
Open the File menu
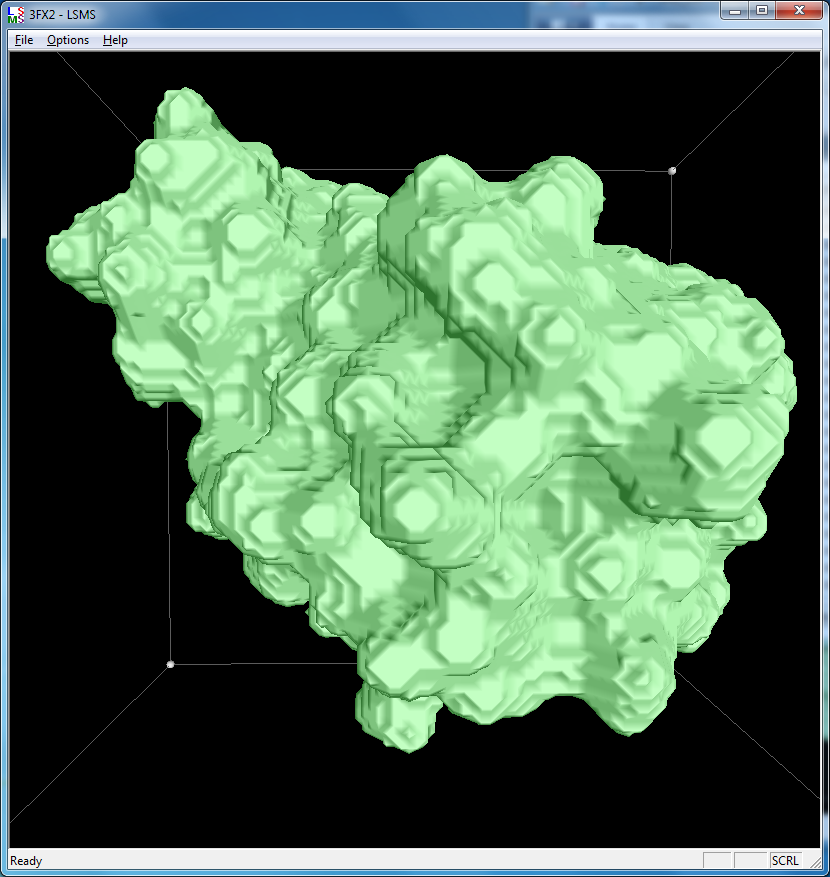coord(24,40)
